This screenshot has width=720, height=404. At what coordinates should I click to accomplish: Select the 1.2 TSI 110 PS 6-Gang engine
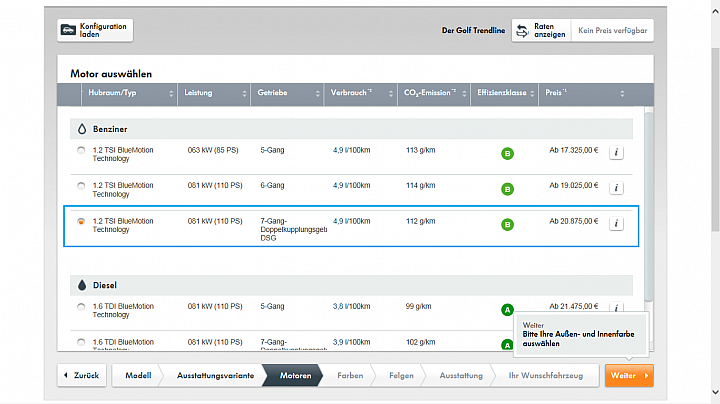tap(81, 186)
